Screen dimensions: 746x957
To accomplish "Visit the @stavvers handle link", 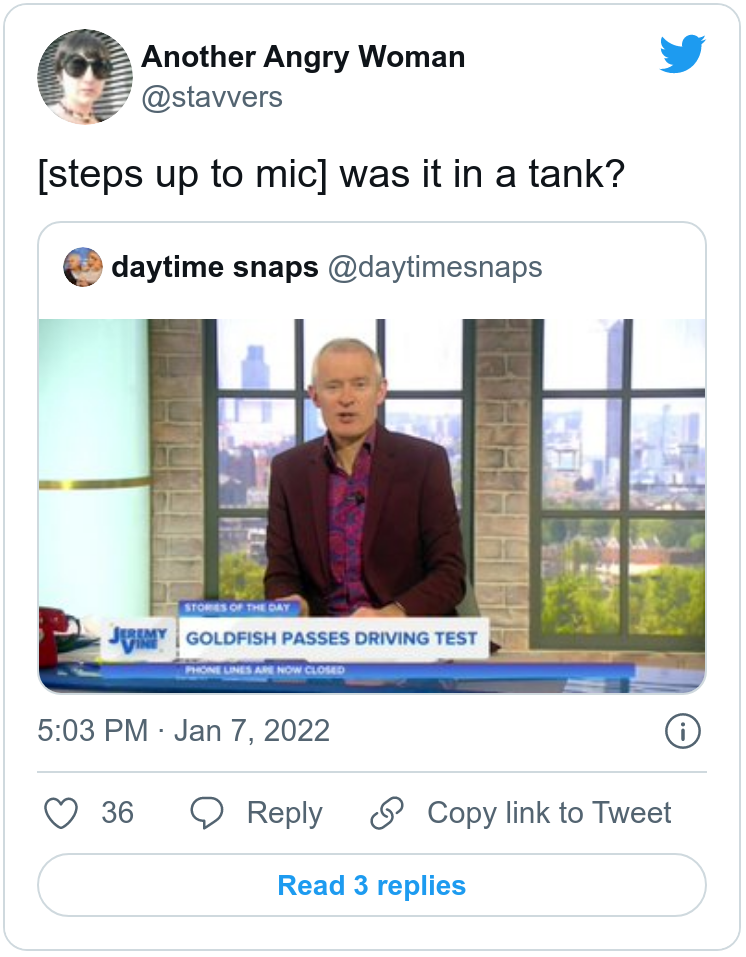I will (212, 97).
